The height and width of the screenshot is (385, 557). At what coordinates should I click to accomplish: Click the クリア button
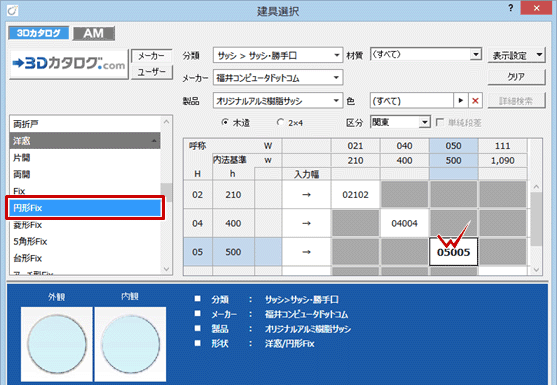[x=516, y=77]
